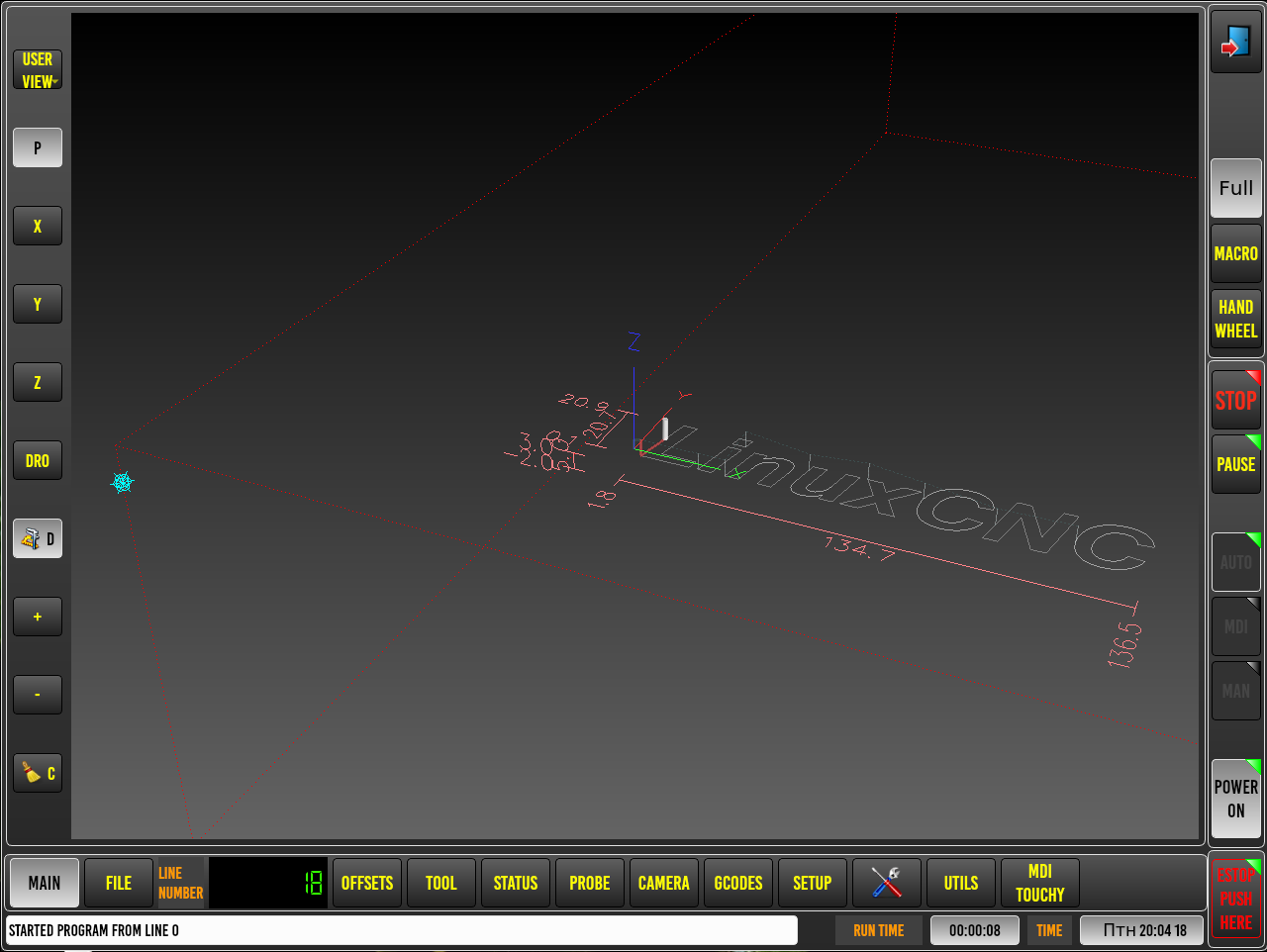
Task: Click the STOP program button
Action: click(1236, 400)
